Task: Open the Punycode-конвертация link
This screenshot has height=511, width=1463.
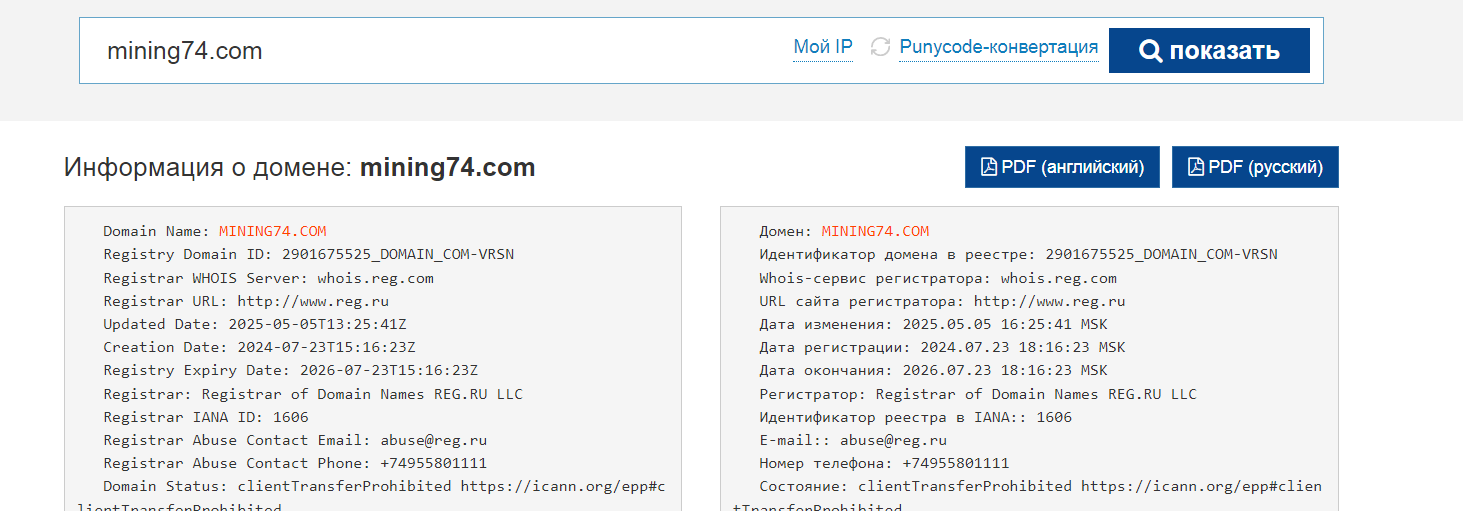Action: (998, 47)
